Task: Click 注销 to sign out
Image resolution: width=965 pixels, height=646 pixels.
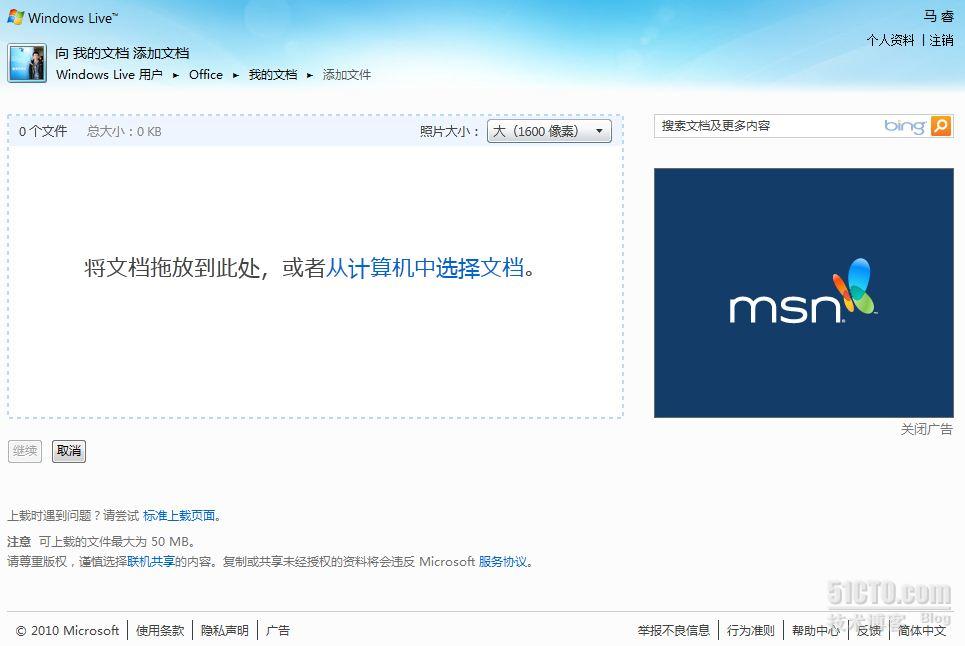Action: coord(942,41)
